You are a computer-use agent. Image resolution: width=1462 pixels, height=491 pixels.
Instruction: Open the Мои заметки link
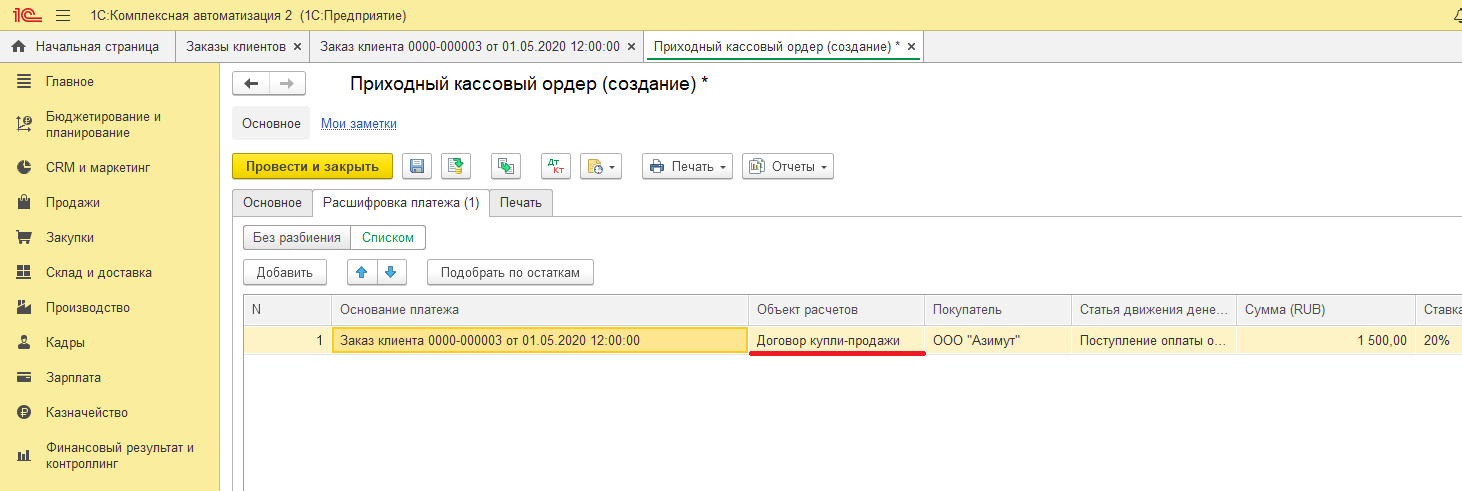(359, 124)
